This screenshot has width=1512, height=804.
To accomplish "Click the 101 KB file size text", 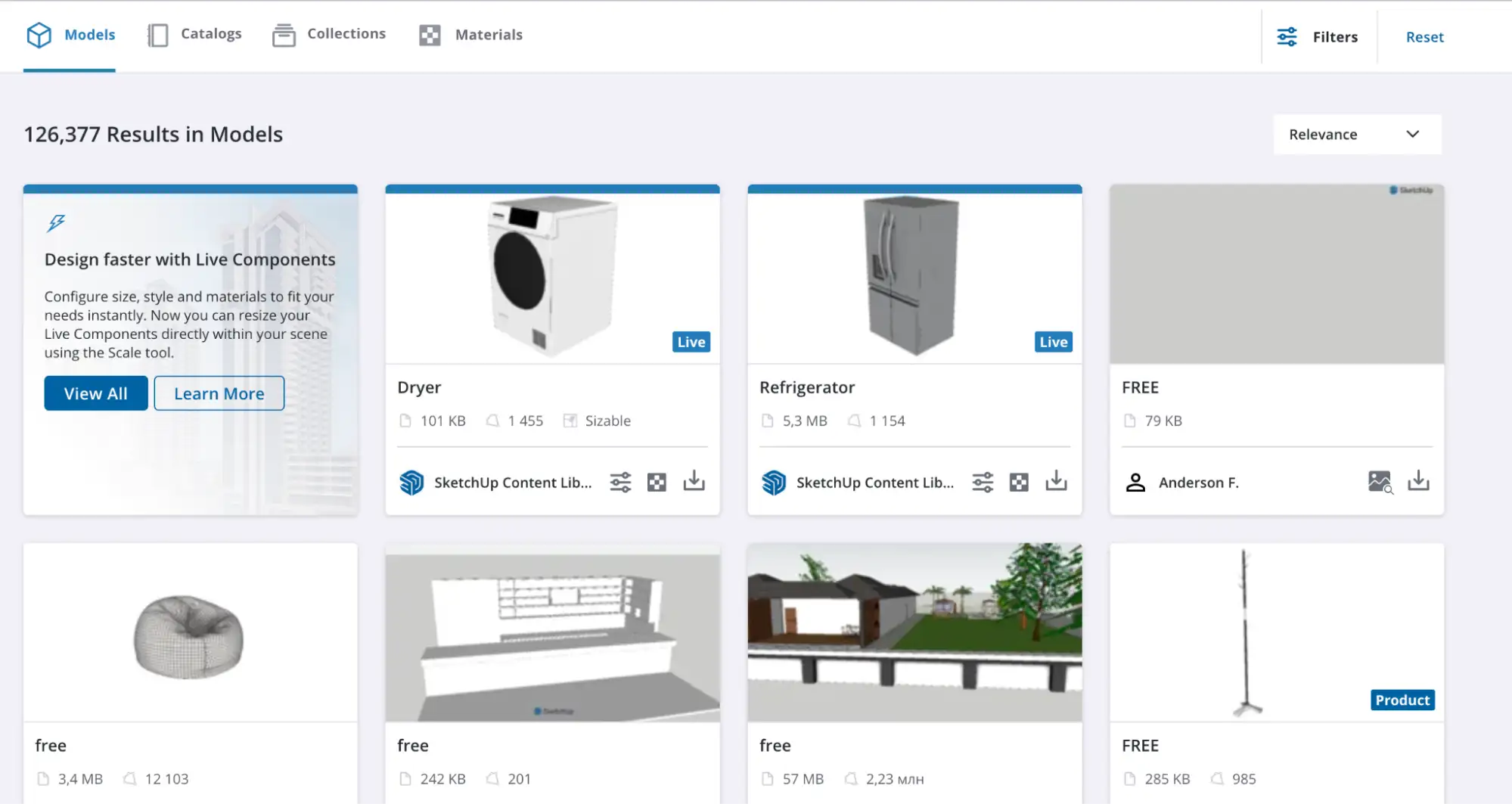I will coord(443,421).
